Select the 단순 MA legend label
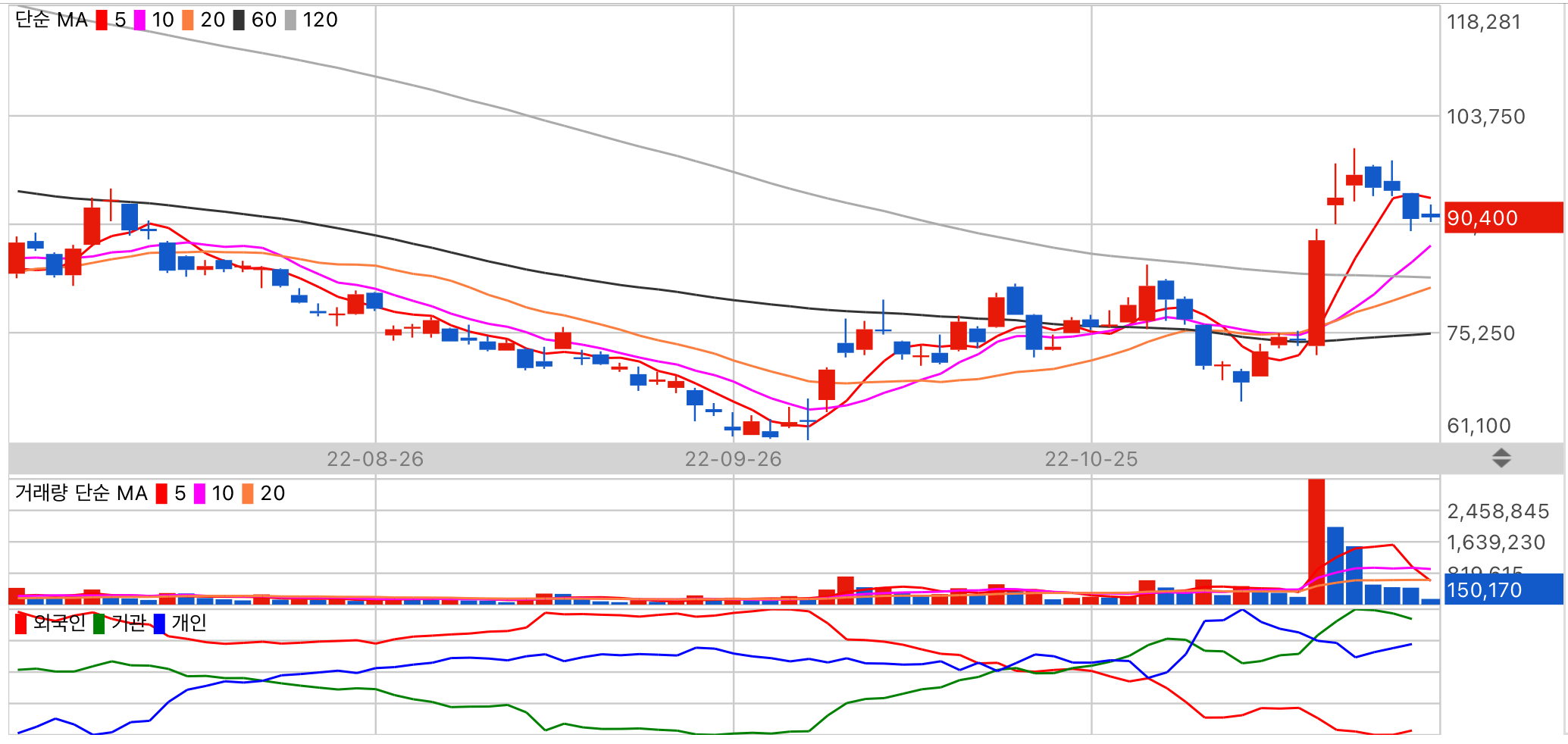The image size is (1568, 744). pyautogui.click(x=52, y=20)
